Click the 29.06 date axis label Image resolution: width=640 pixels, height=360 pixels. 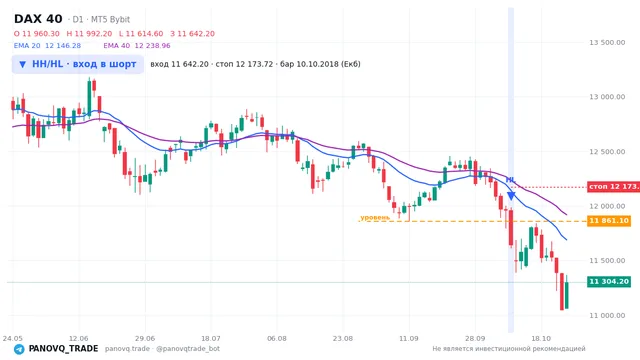tap(145, 338)
